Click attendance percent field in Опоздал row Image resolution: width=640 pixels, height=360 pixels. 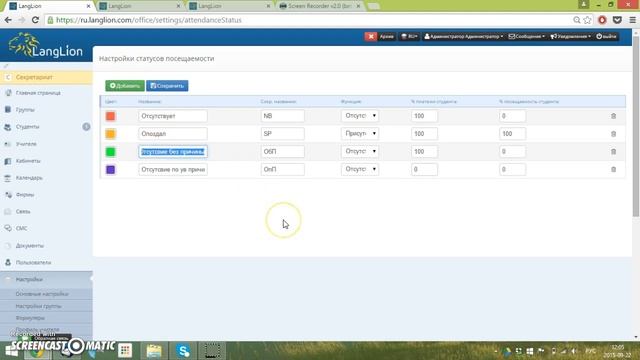pos(512,133)
